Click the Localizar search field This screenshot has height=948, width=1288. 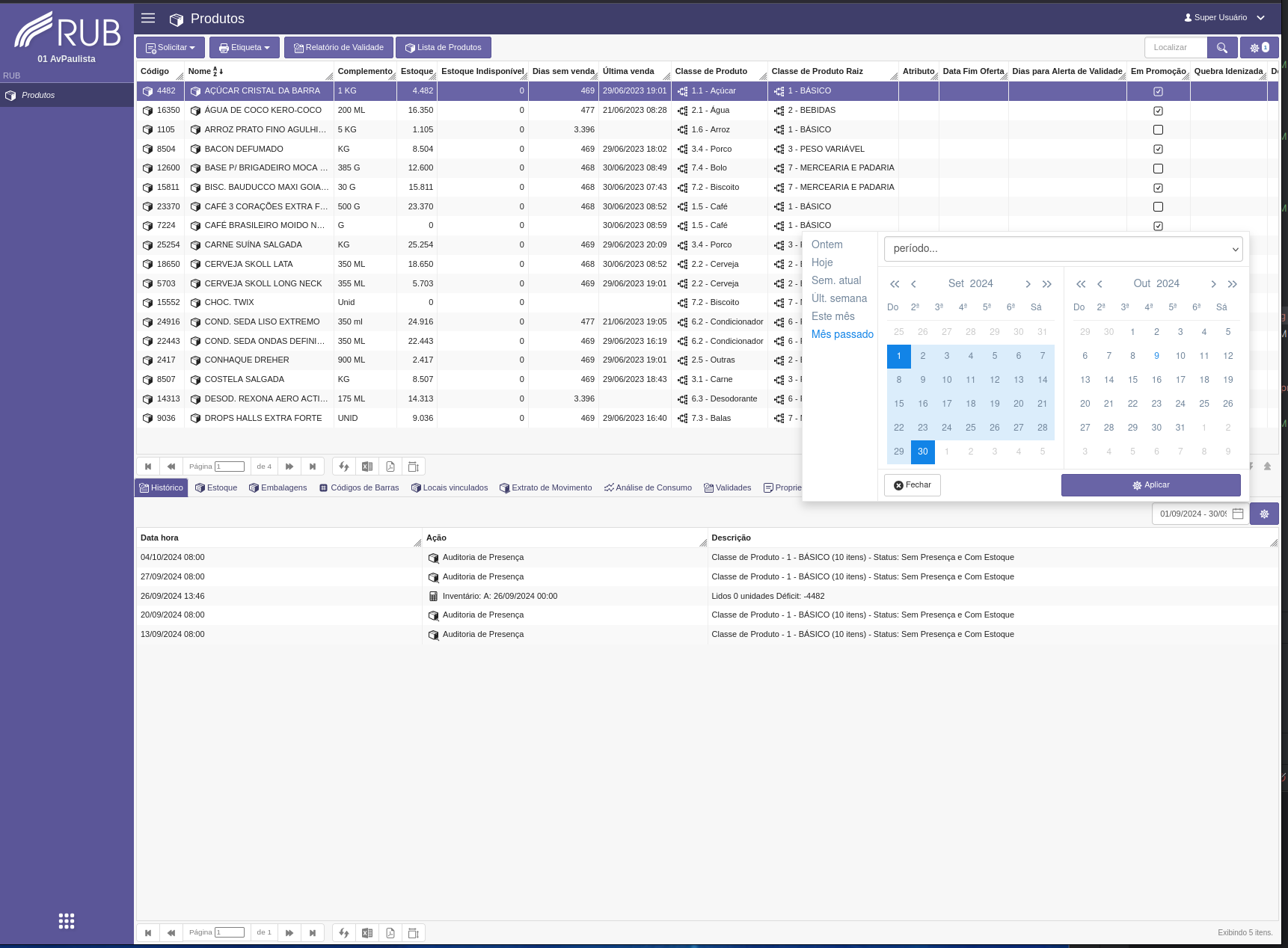point(1175,47)
